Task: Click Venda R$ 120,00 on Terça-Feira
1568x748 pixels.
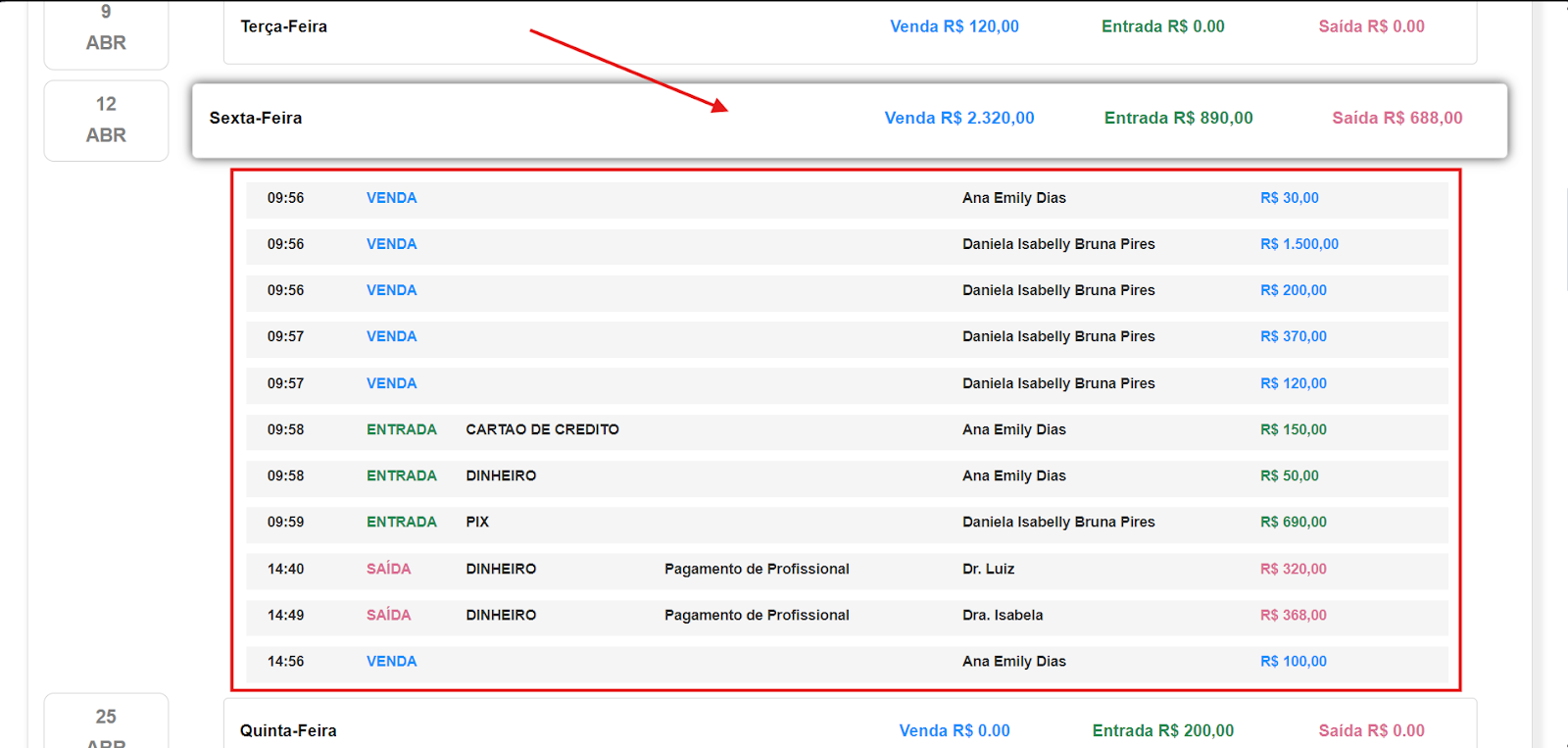Action: tap(955, 26)
